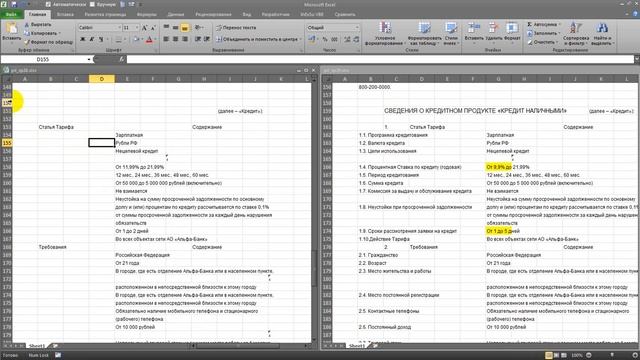The image size is (640, 360).
Task: Click Merge and Center (Объединить и поместить в центре)
Action: pyautogui.click(x=259, y=39)
